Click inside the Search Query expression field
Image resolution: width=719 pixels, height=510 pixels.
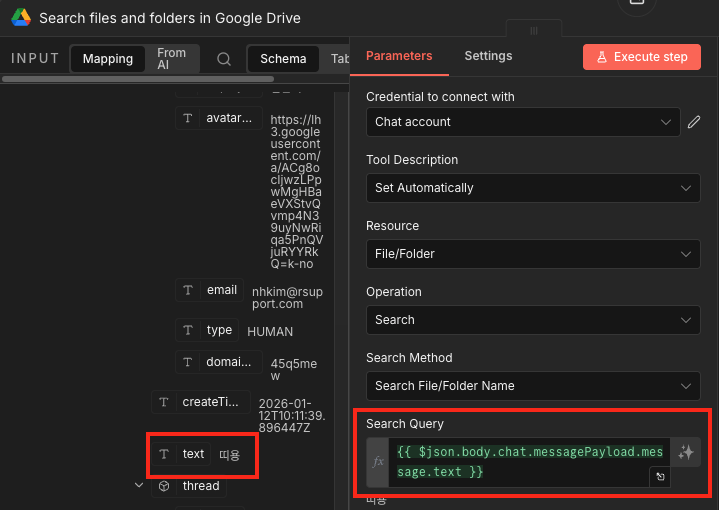520,462
